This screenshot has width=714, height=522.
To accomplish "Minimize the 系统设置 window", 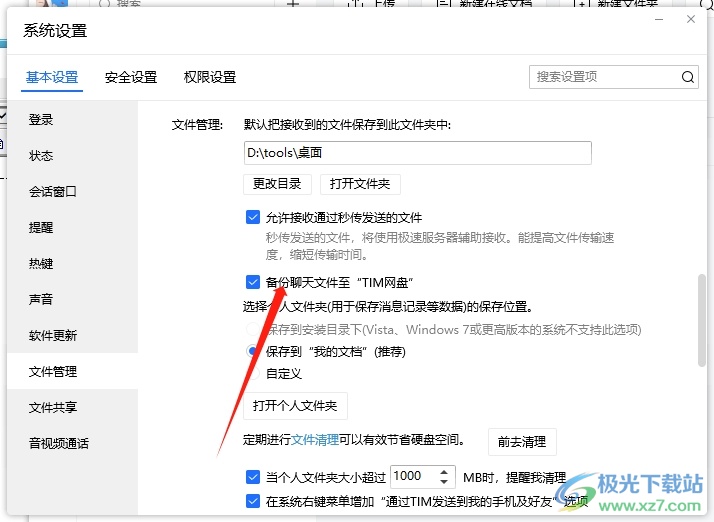I will 658,19.
